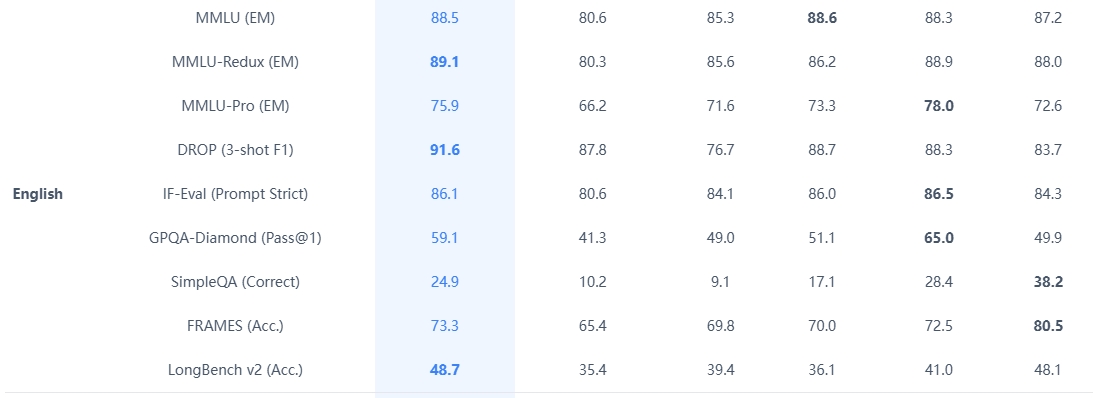
Task: Select the bold 88.6 MMLU score
Action: pyautogui.click(x=822, y=18)
